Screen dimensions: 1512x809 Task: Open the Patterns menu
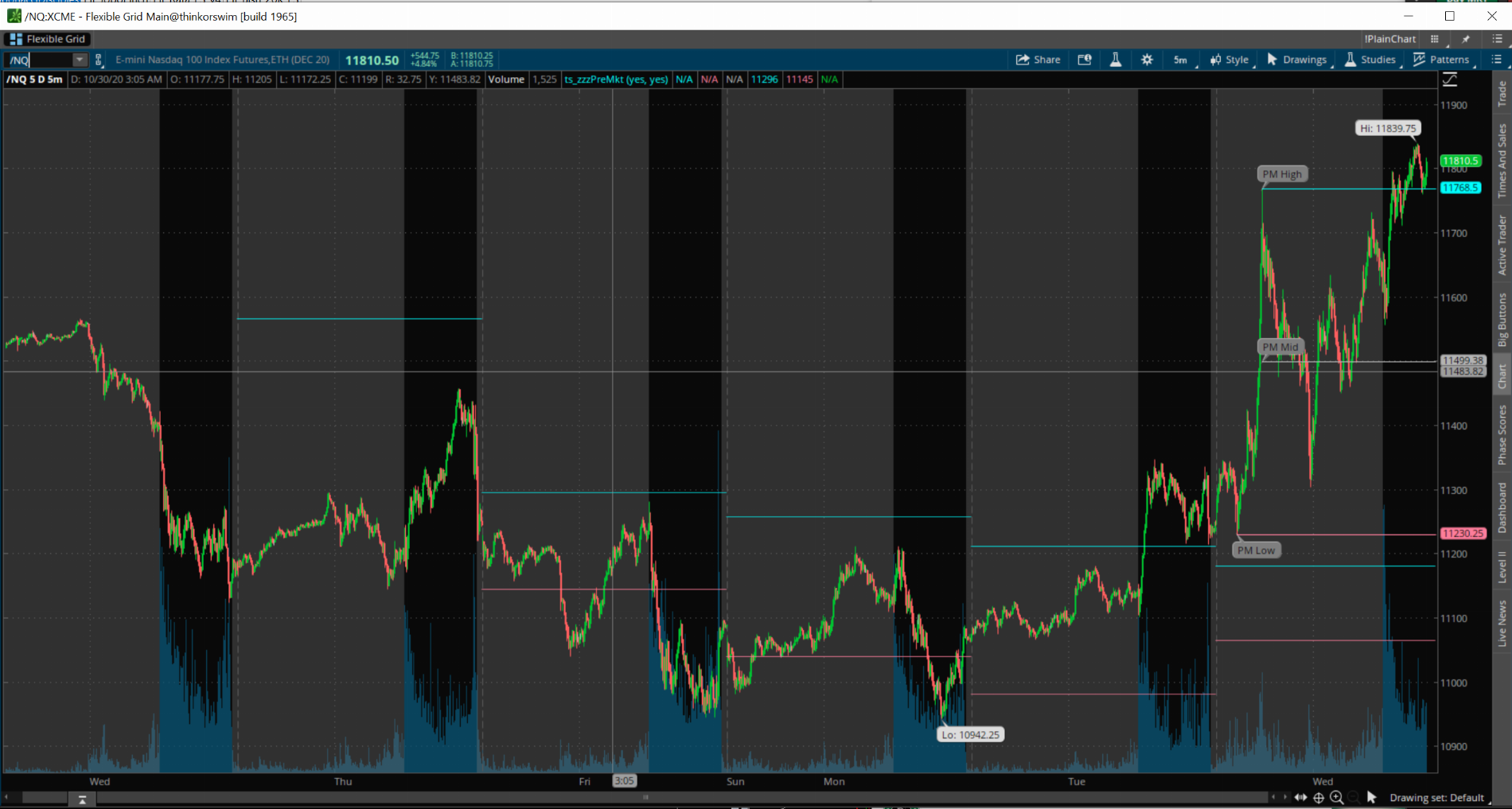pos(1441,60)
